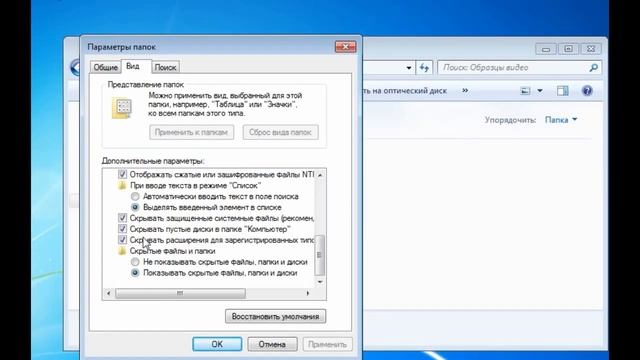Select Автоматически вводить текст в поле поиска
This screenshot has width=640, height=360.
135,196
